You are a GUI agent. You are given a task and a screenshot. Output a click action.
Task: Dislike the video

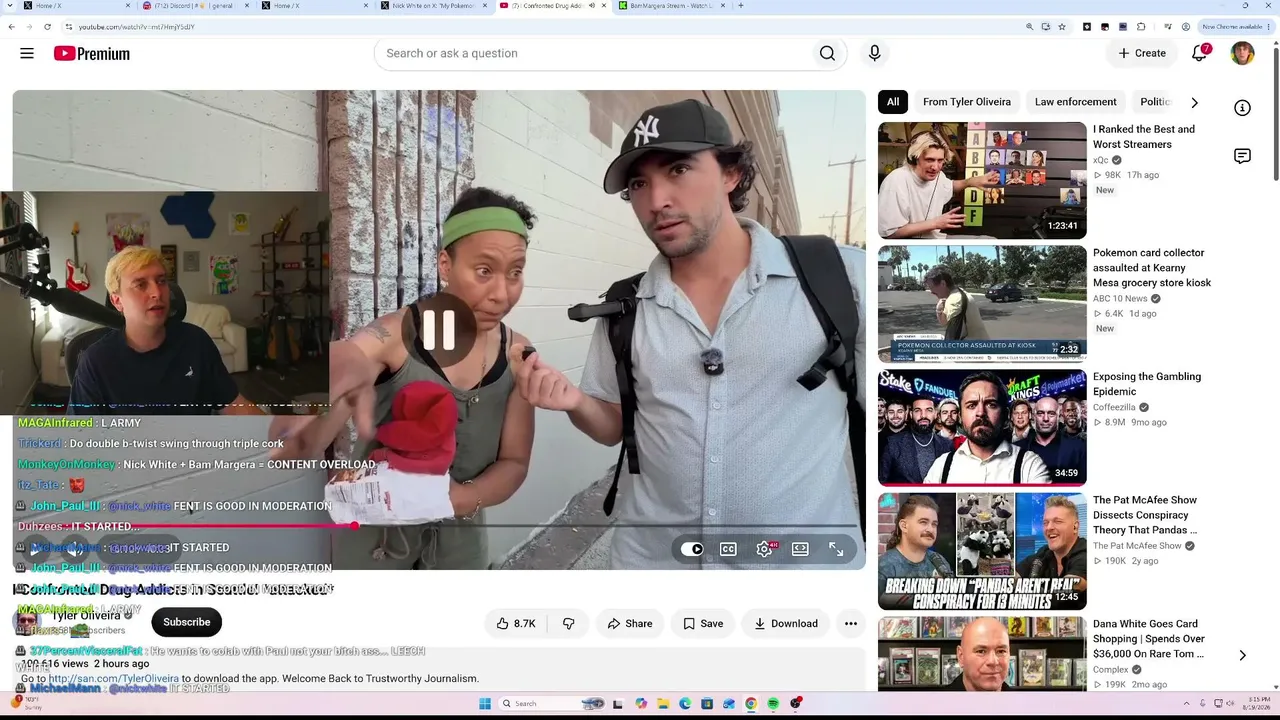tap(568, 623)
